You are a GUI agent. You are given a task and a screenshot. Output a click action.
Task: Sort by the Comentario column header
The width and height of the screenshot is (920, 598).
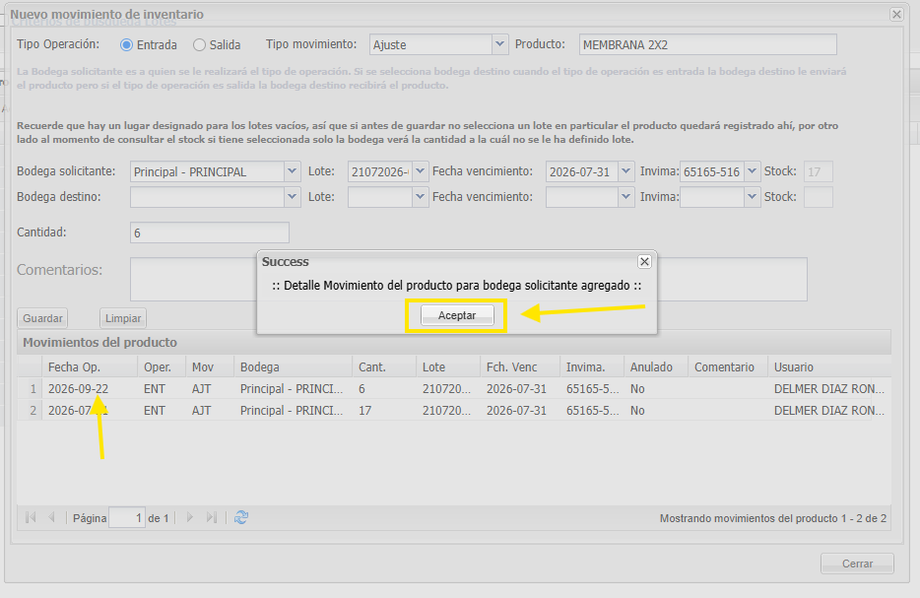coord(728,367)
